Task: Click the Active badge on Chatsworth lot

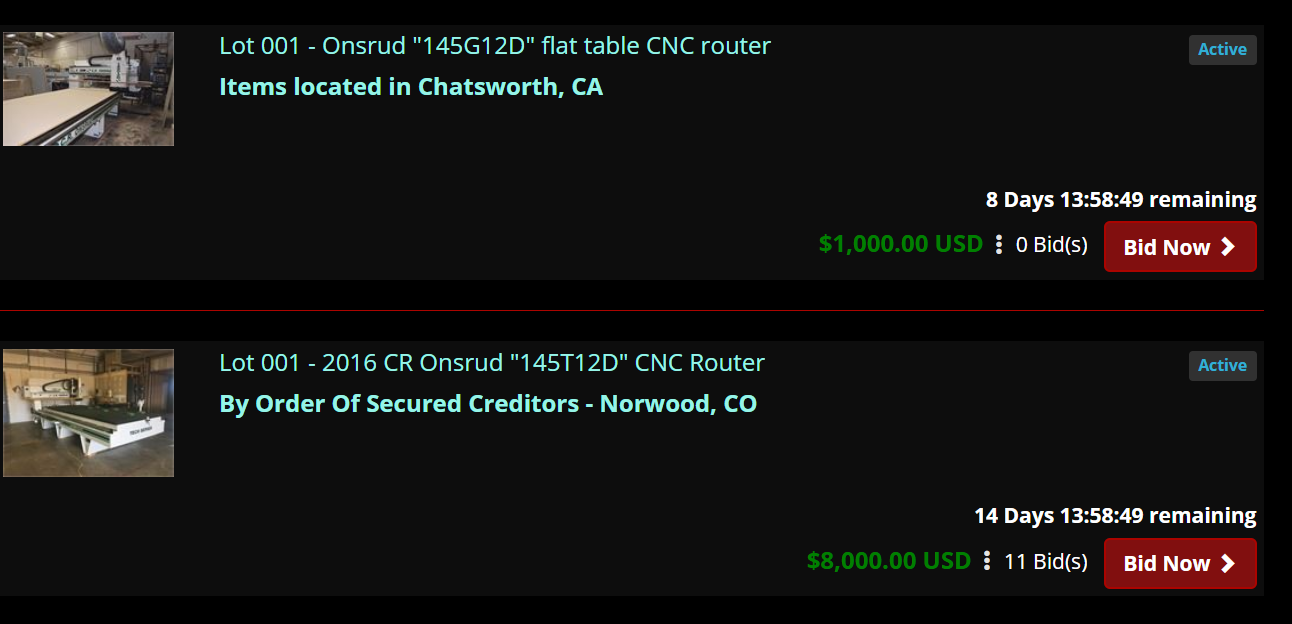Action: (x=1222, y=49)
